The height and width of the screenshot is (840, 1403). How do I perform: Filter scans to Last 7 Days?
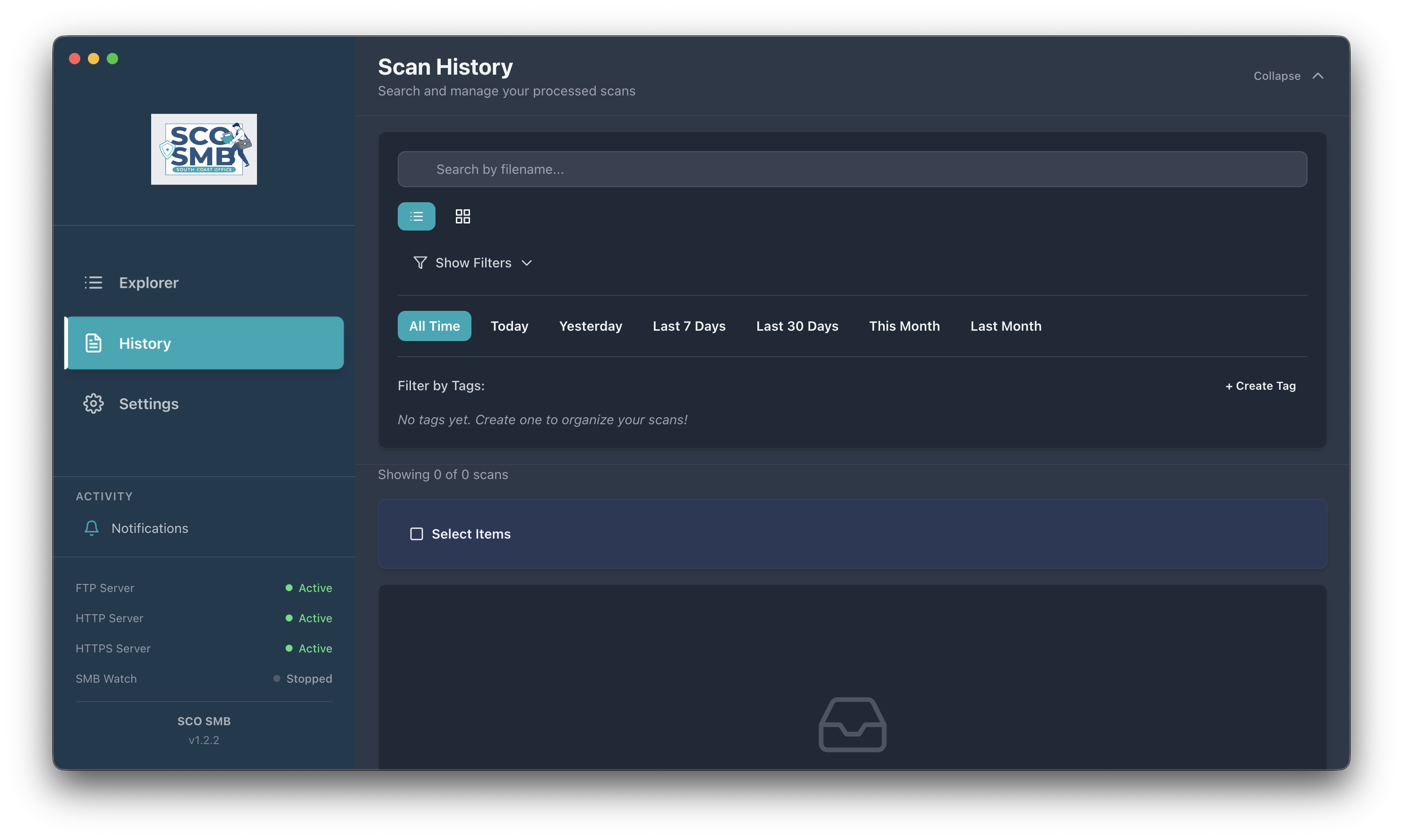point(689,326)
